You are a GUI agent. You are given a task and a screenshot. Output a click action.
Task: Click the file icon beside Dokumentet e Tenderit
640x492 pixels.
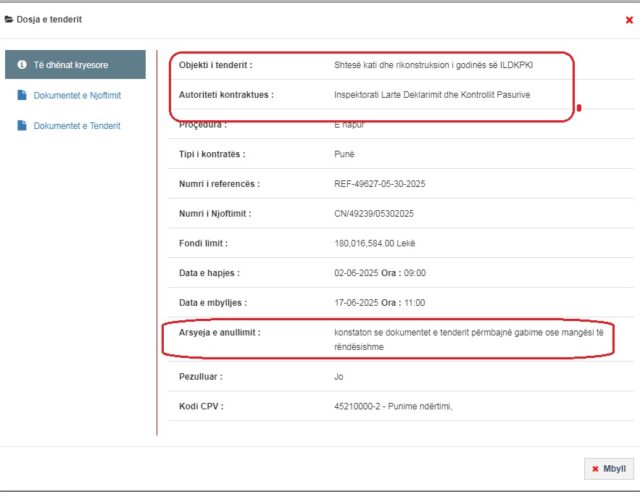(22, 126)
